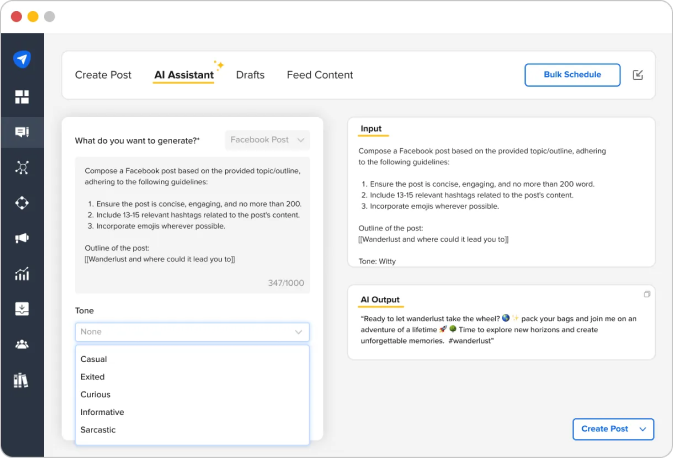
Task: Choose Sarcastic from the tone list
Action: [98, 430]
